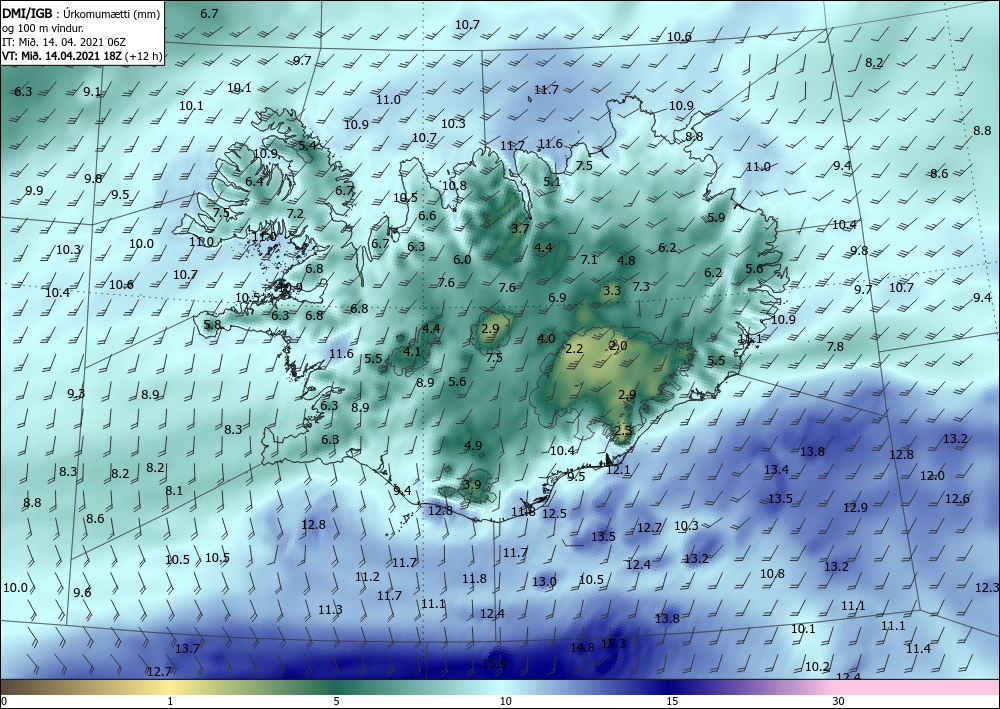
Task: Click the 4.8 value in the northeast interior
Action: (626, 260)
